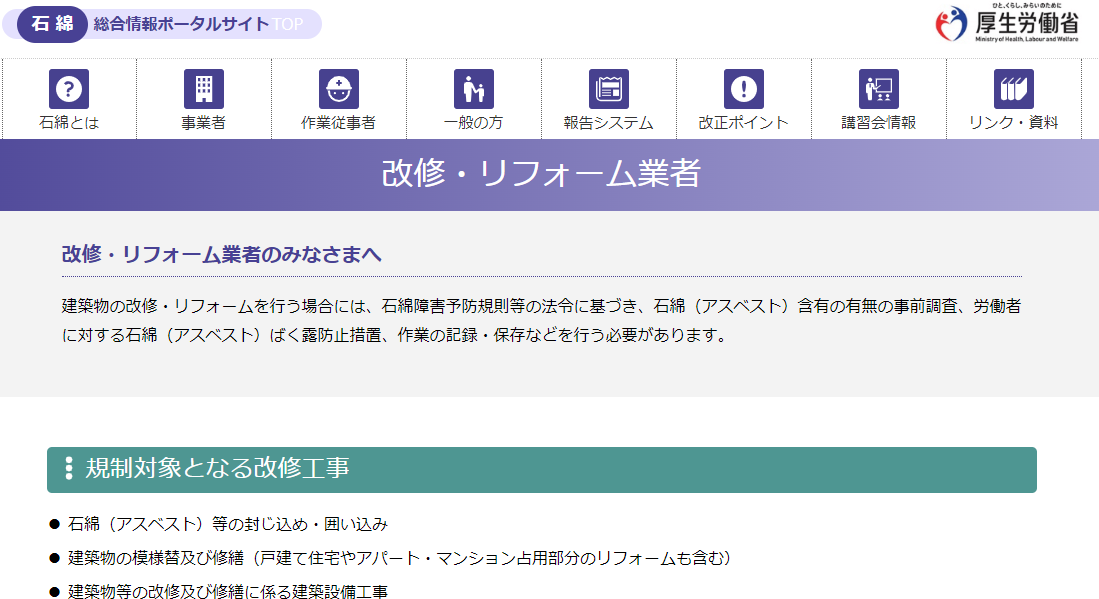The height and width of the screenshot is (599, 1099).
Task: Click the lecture presenter icon for 講習会情報
Action: pos(879,89)
